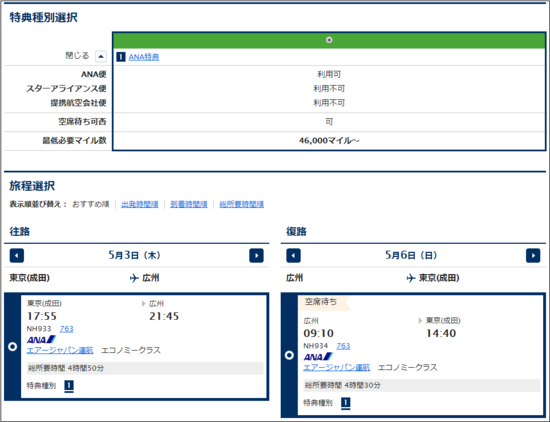Click return date 5月6日 (日)

(x=411, y=255)
